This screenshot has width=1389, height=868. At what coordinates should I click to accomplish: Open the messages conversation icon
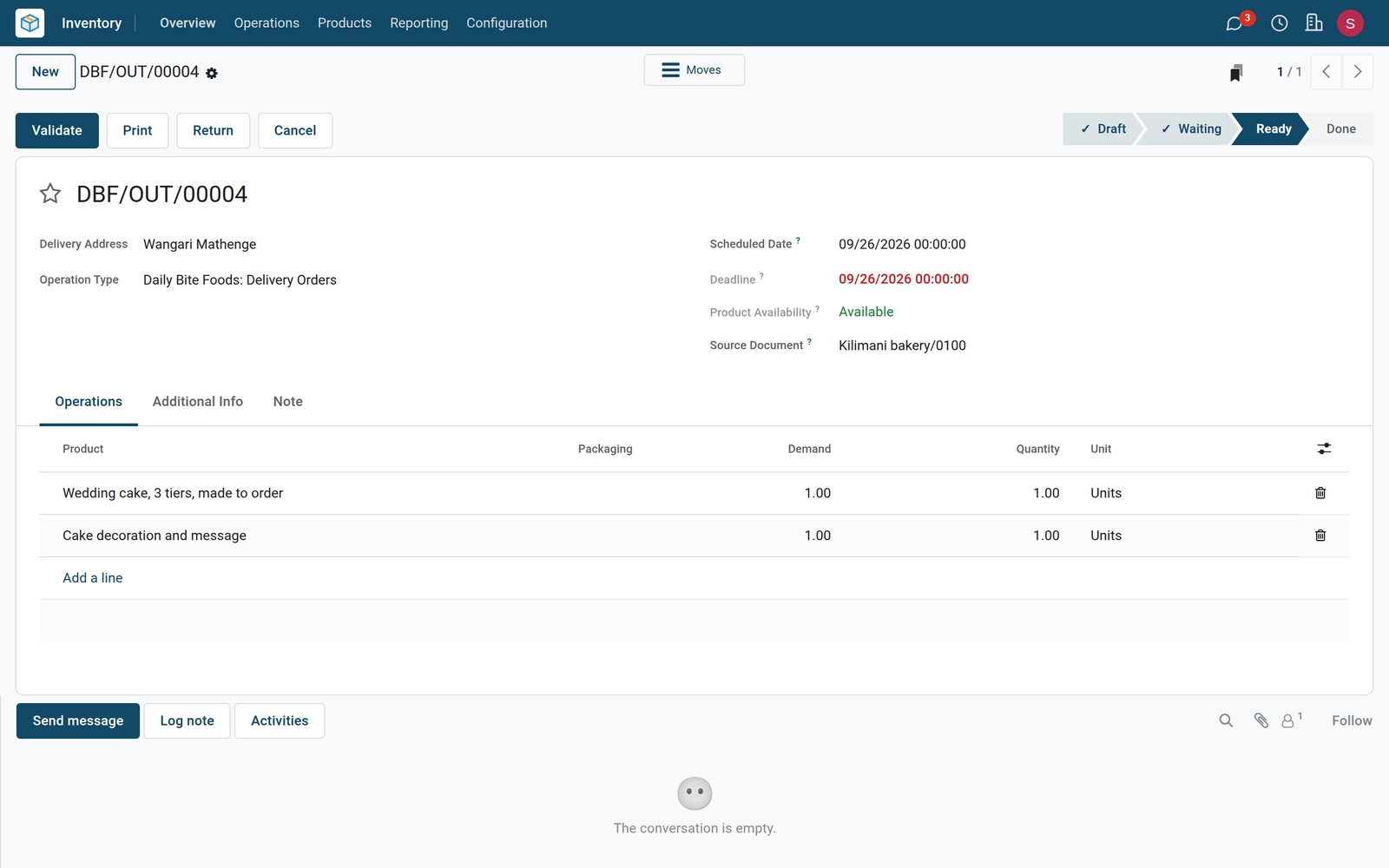pyautogui.click(x=1234, y=23)
